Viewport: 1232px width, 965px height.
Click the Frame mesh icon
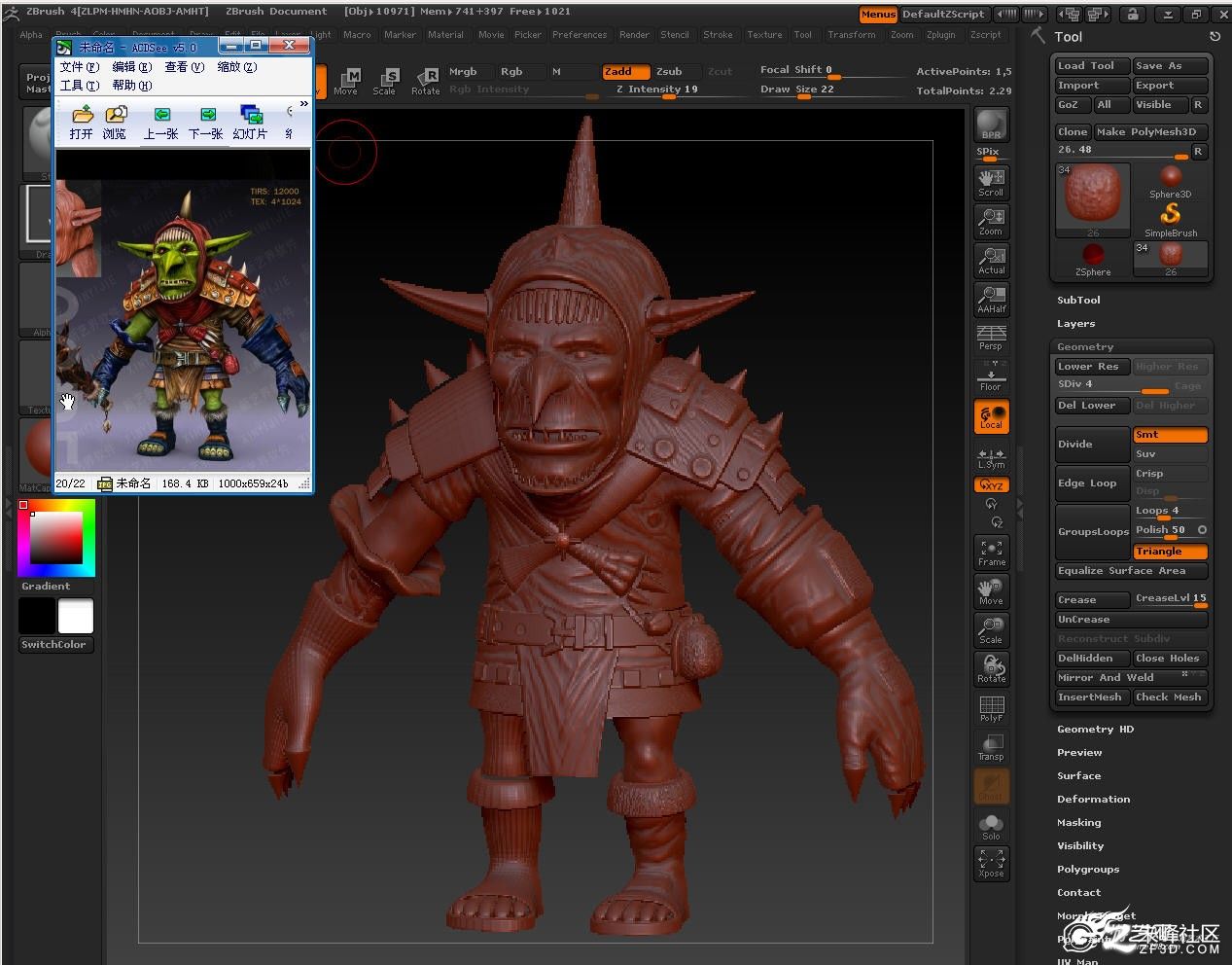[991, 552]
